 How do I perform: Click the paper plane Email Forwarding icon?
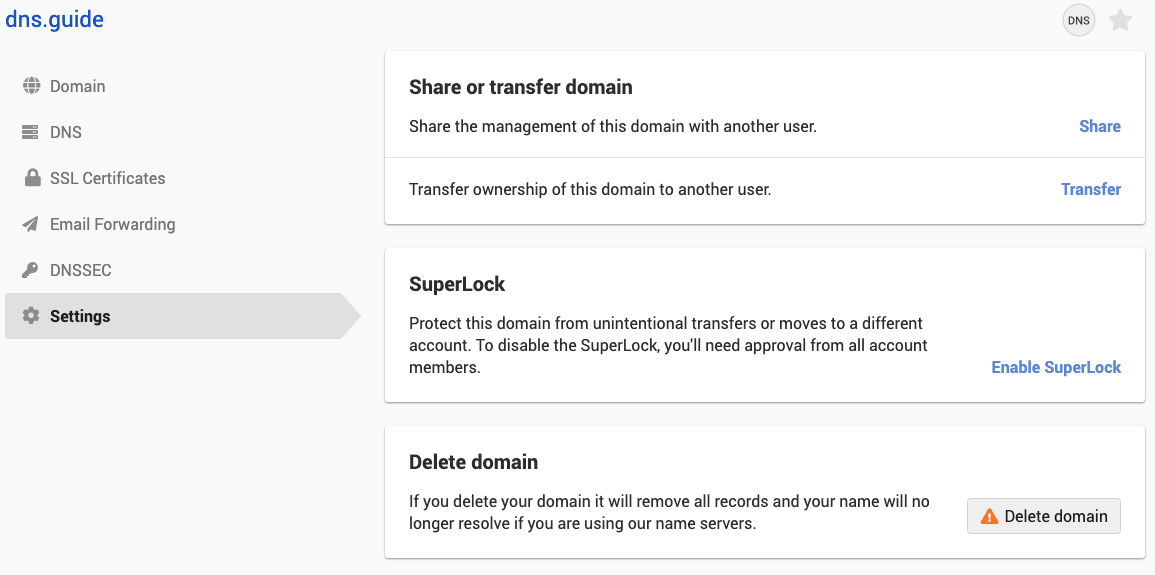coord(31,224)
